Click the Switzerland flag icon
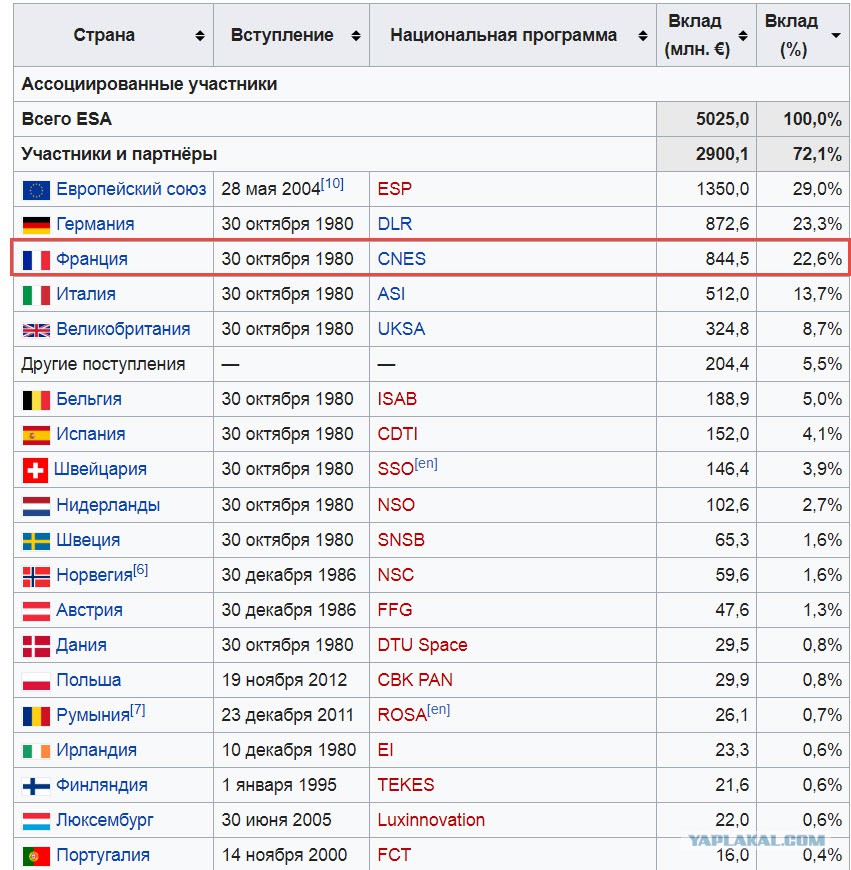The image size is (851, 870). tap(35, 471)
